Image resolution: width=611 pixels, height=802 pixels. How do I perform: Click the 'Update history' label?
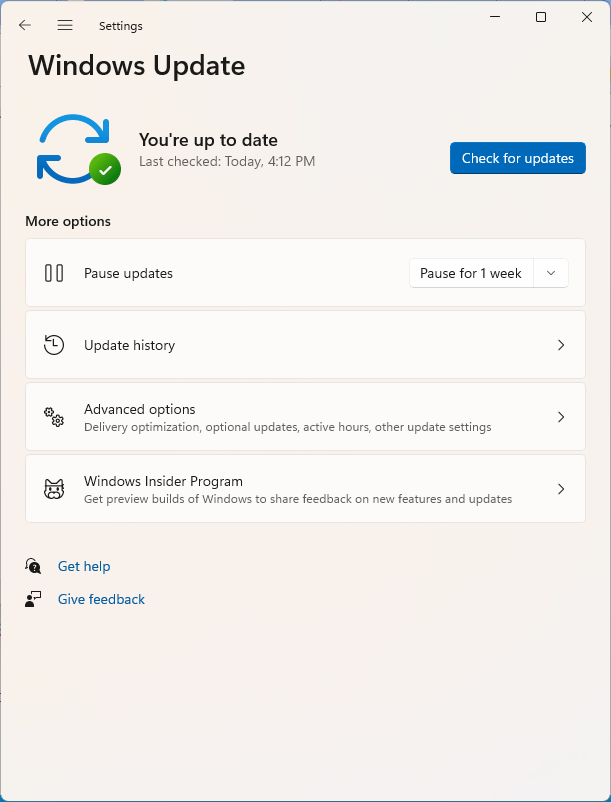coord(129,345)
